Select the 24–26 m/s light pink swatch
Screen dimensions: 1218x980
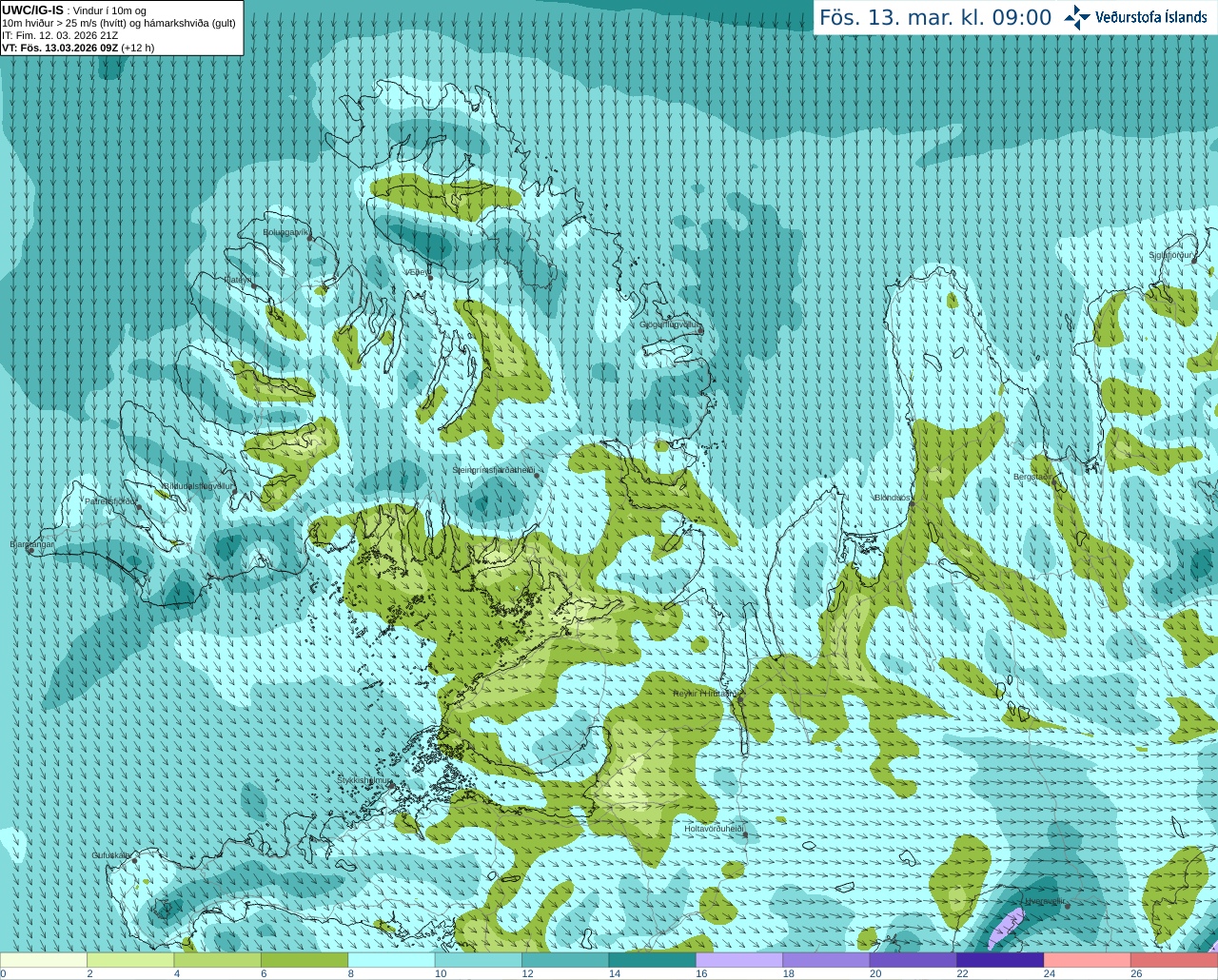coord(1088,960)
